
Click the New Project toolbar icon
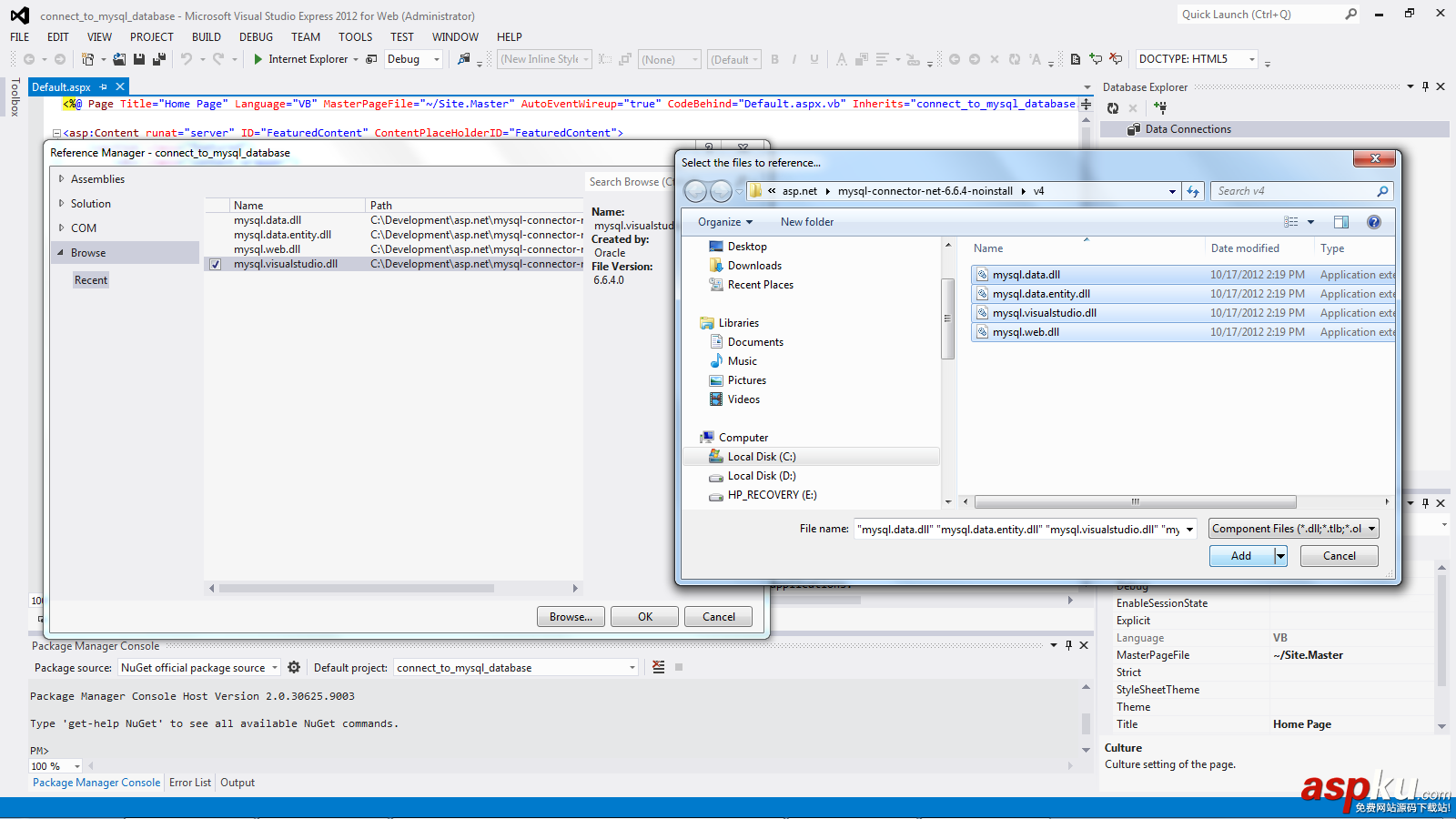(x=87, y=59)
